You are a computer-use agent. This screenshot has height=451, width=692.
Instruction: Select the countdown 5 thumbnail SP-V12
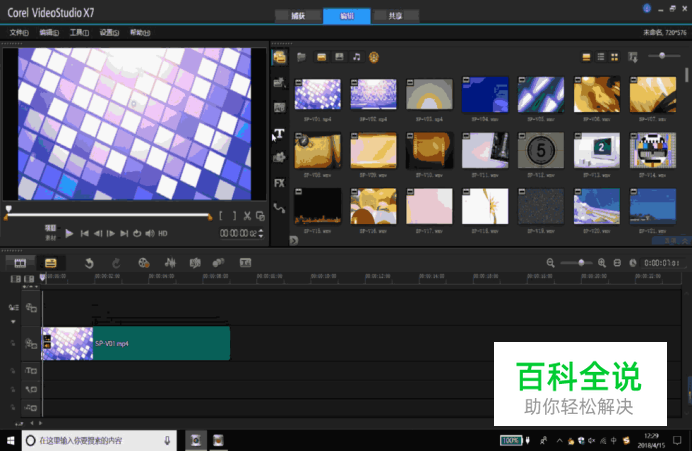(x=541, y=150)
